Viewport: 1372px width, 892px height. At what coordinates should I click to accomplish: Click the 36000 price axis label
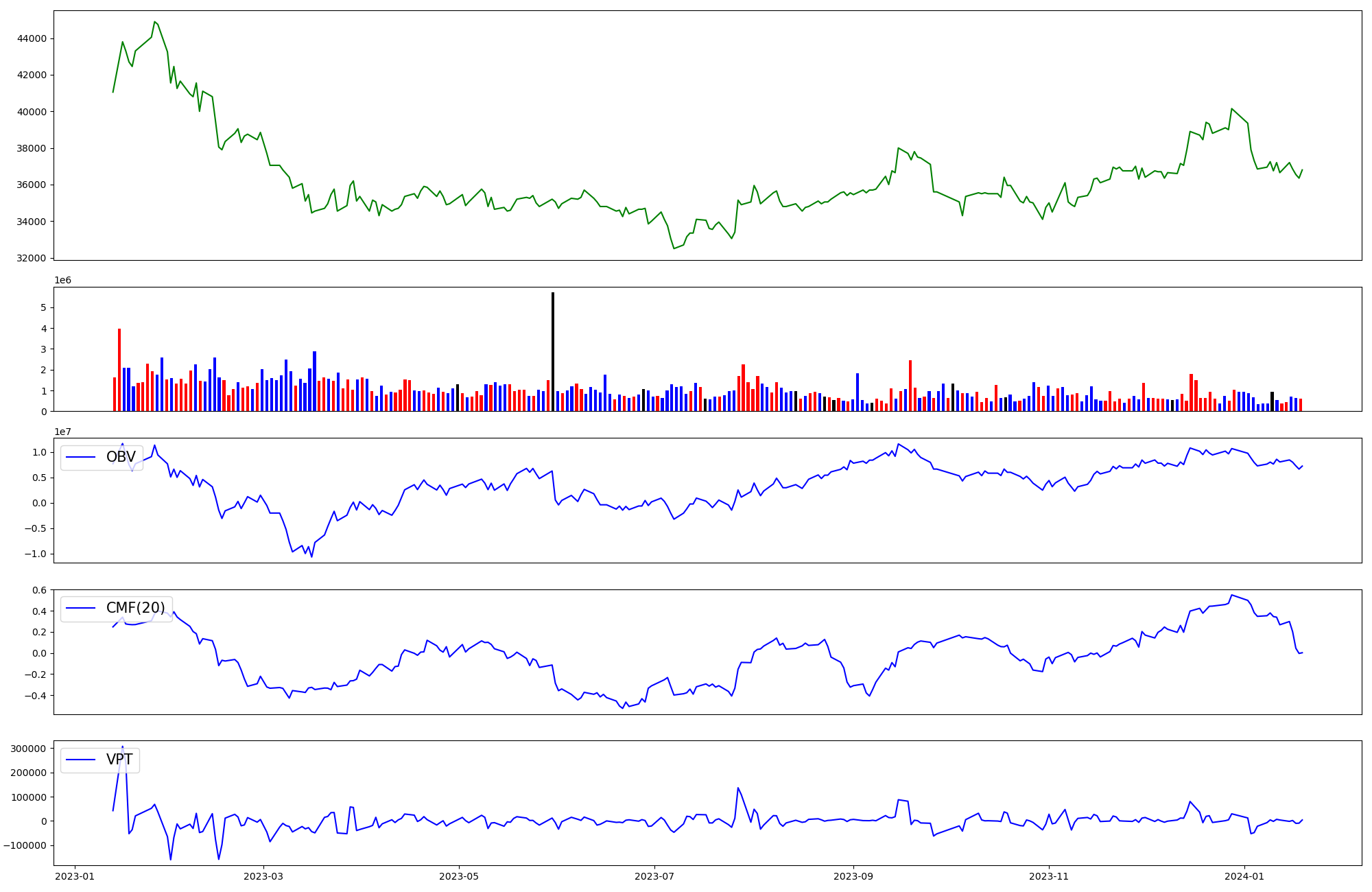point(32,185)
